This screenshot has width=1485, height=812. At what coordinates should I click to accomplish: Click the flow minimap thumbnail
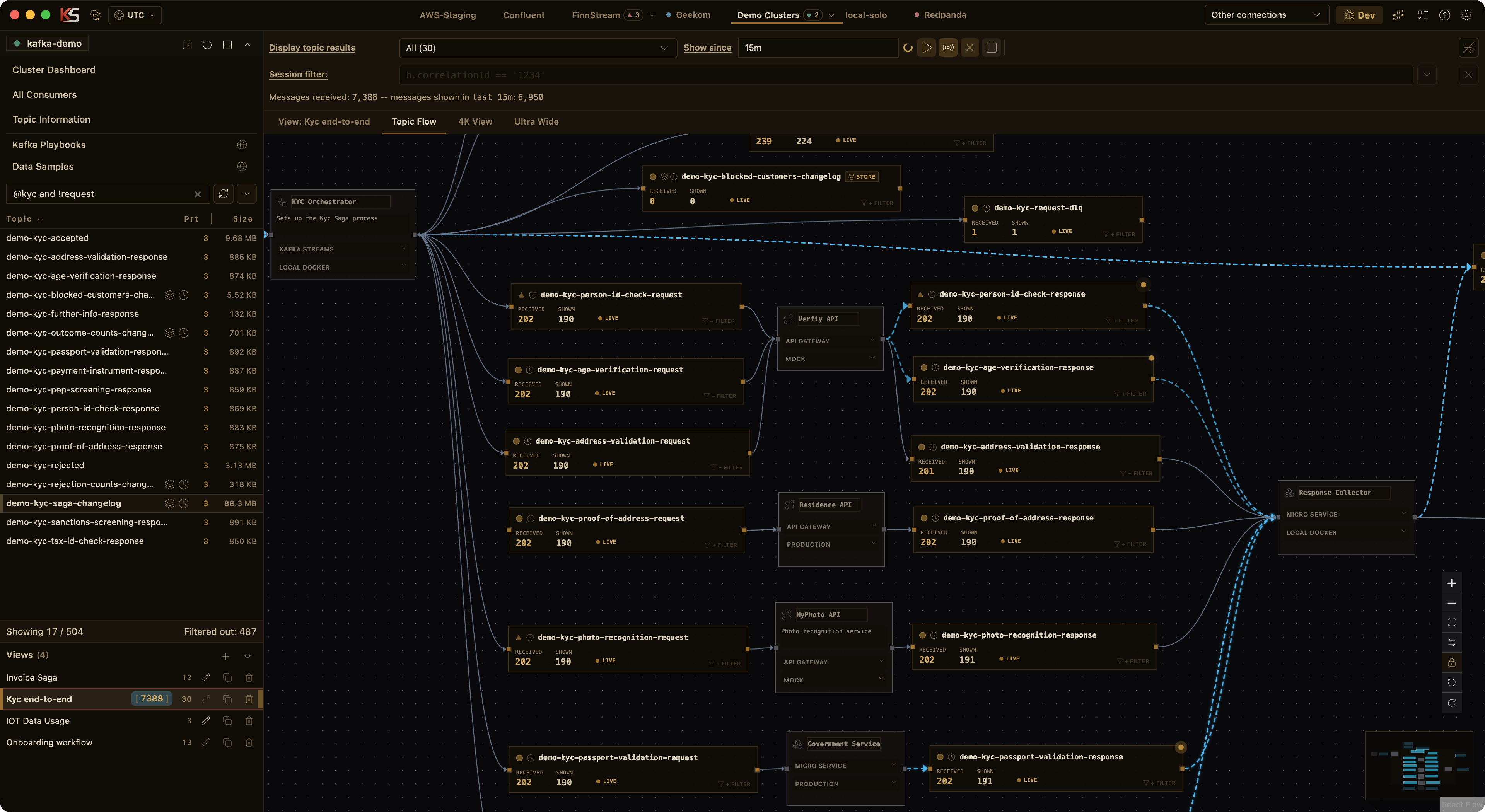[x=1419, y=766]
